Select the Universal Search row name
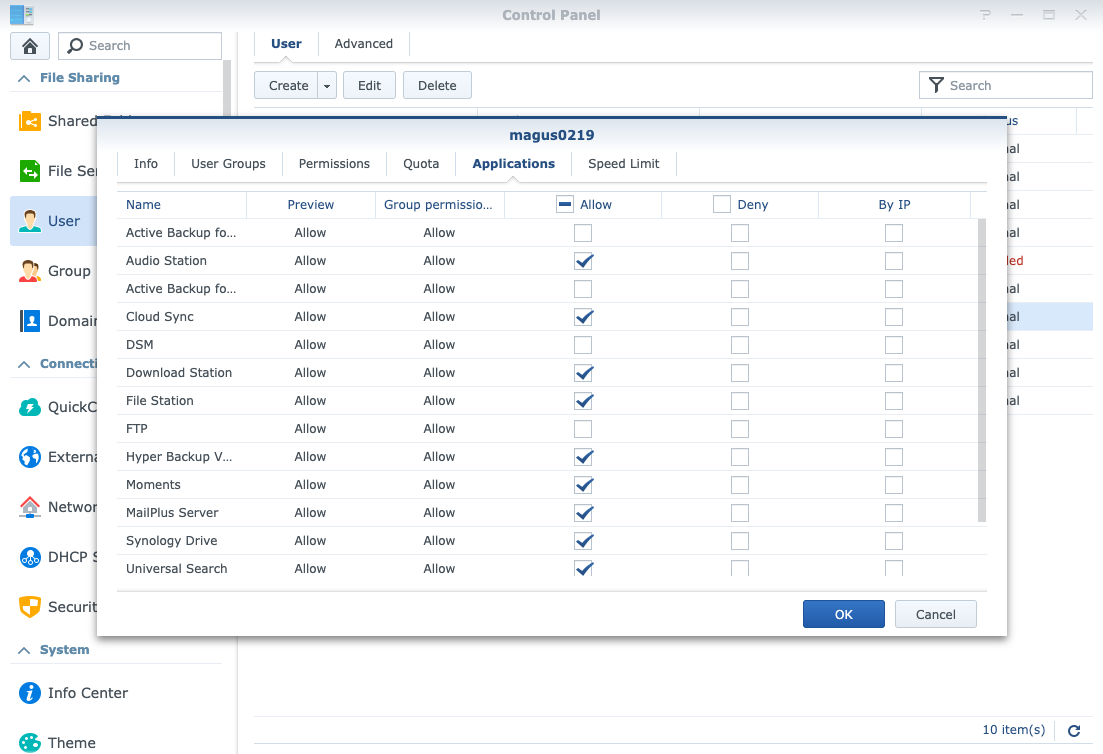 177,568
